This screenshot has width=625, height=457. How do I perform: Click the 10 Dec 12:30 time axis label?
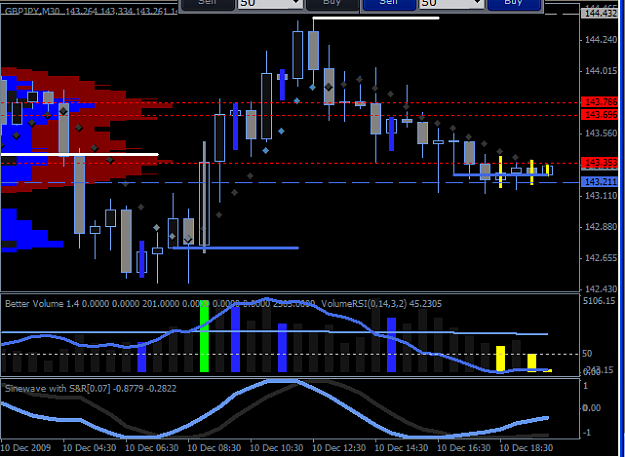point(338,448)
